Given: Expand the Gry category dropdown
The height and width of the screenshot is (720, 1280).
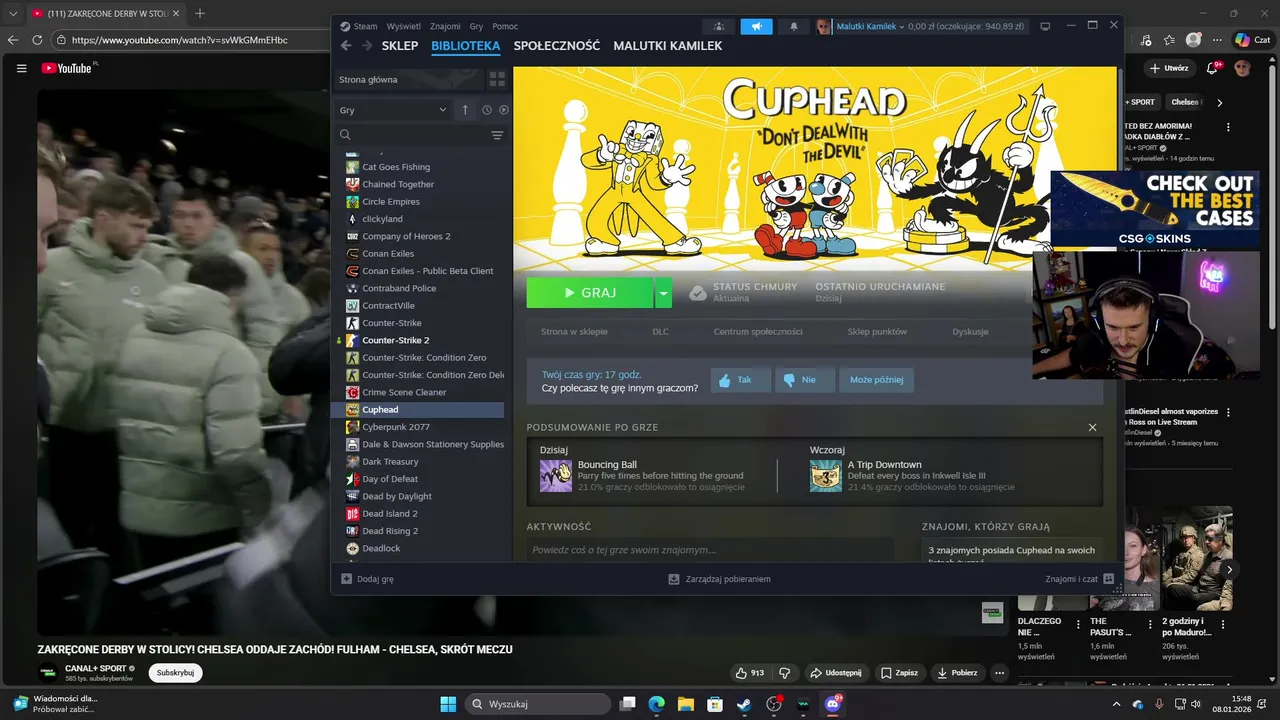Looking at the screenshot, I should (x=393, y=110).
